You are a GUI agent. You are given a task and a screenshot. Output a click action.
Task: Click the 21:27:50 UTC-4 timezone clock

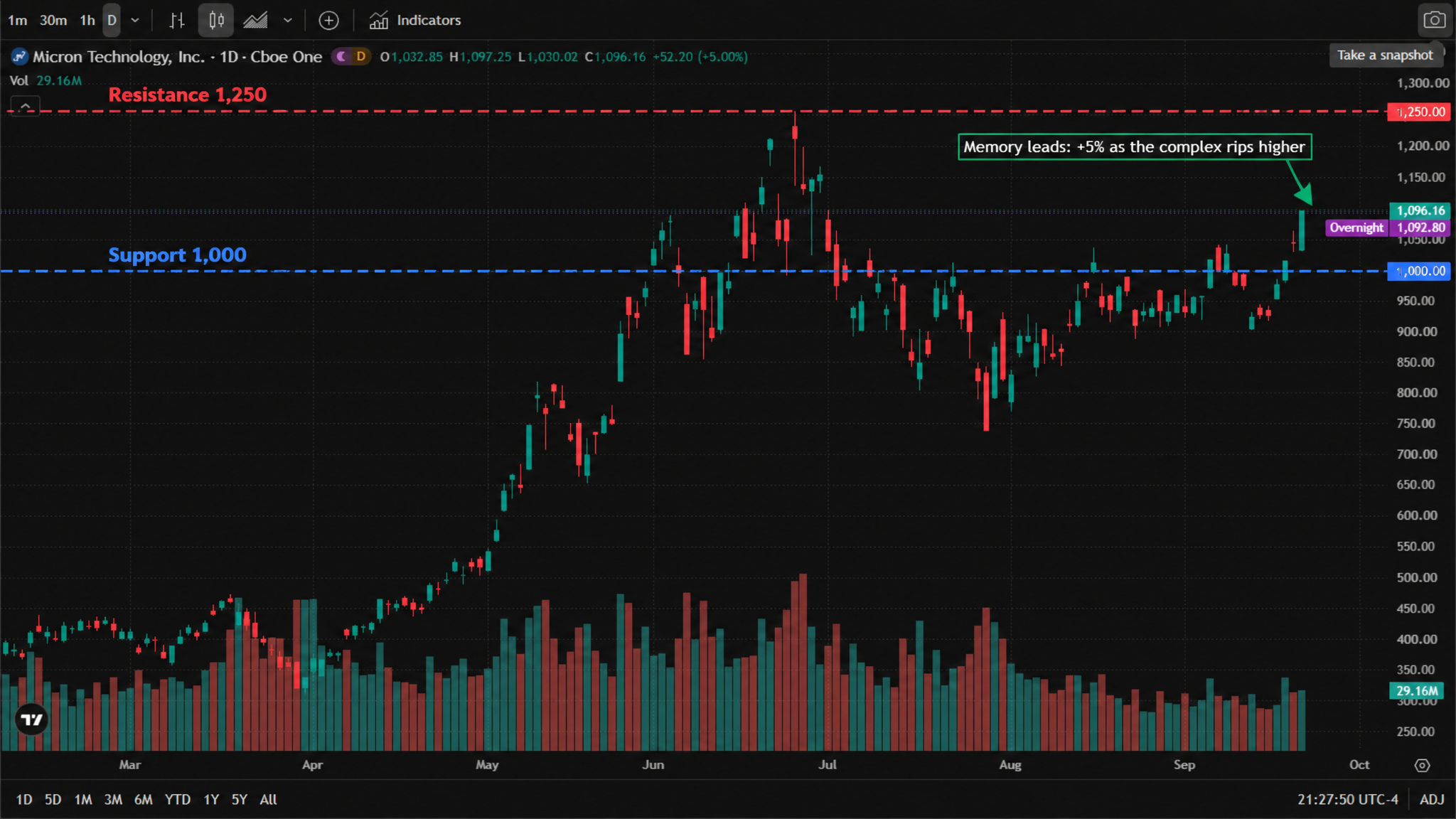(x=1347, y=800)
